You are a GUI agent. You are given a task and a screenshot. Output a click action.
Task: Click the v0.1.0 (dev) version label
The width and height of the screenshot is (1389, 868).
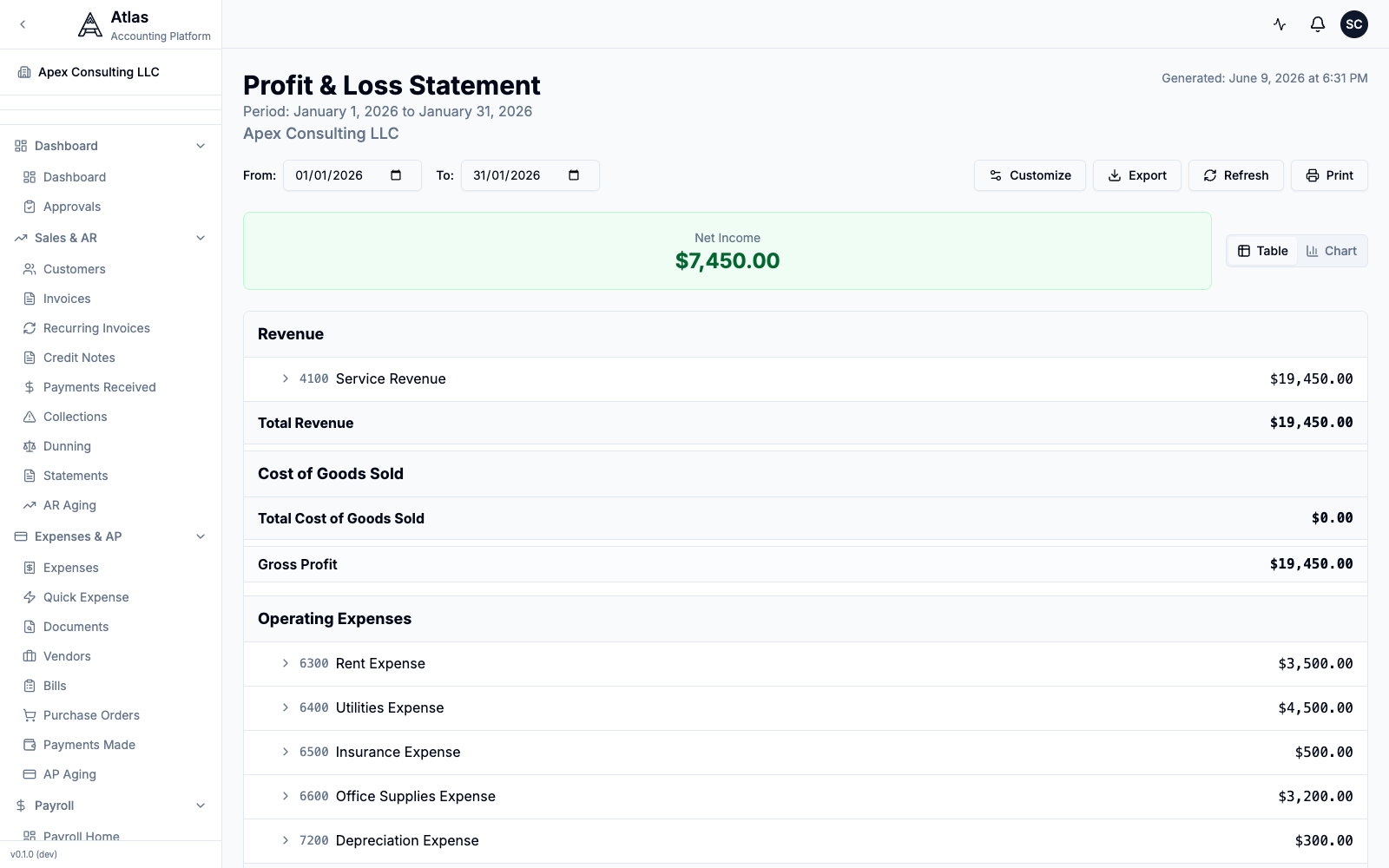pos(34,854)
